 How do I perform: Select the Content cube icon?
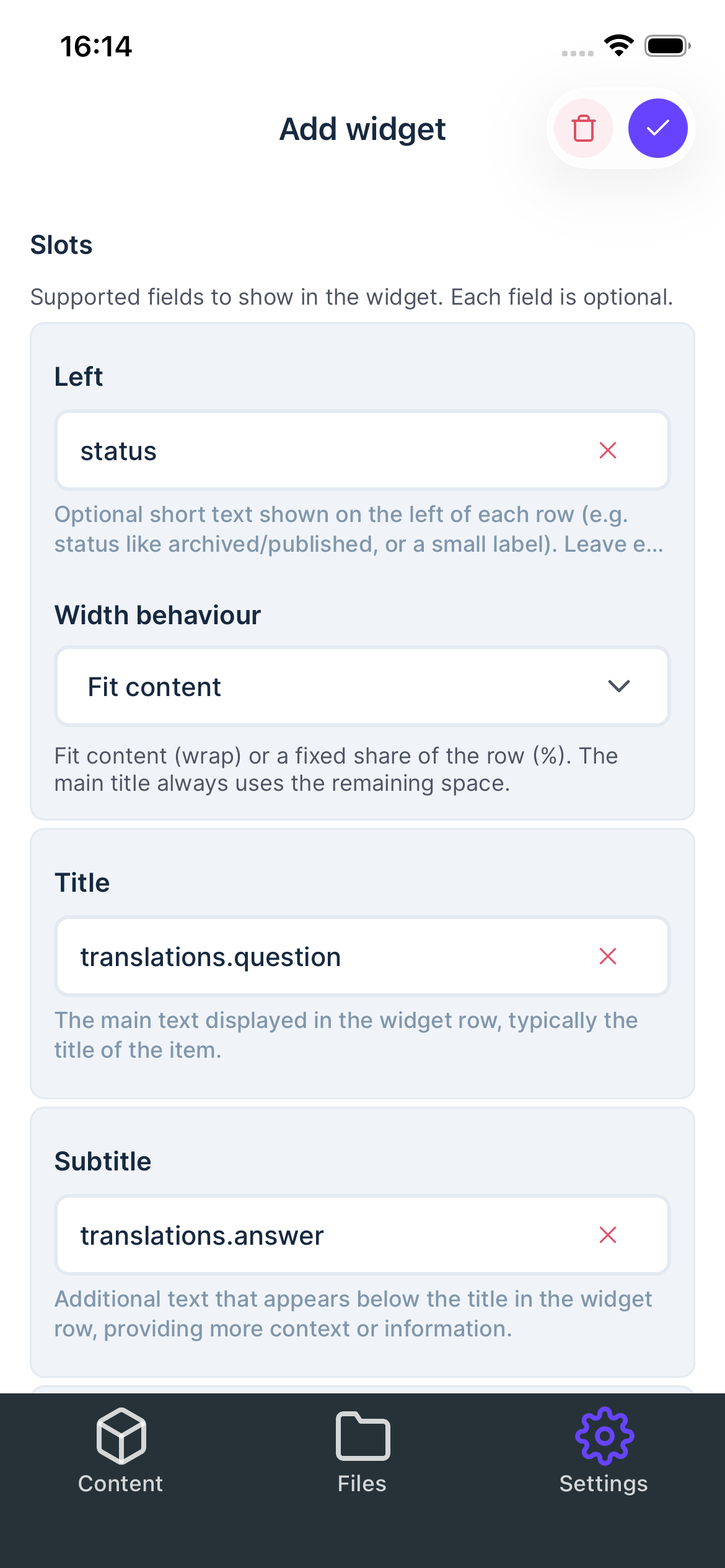[120, 1435]
